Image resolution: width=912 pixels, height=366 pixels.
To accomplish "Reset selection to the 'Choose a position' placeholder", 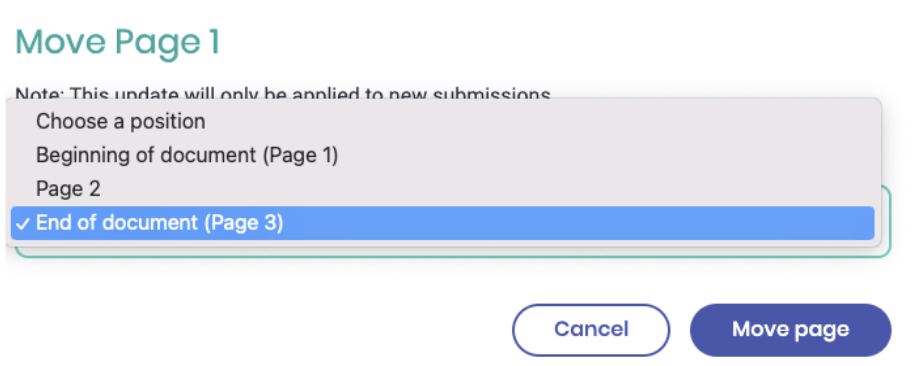I will [442, 122].
